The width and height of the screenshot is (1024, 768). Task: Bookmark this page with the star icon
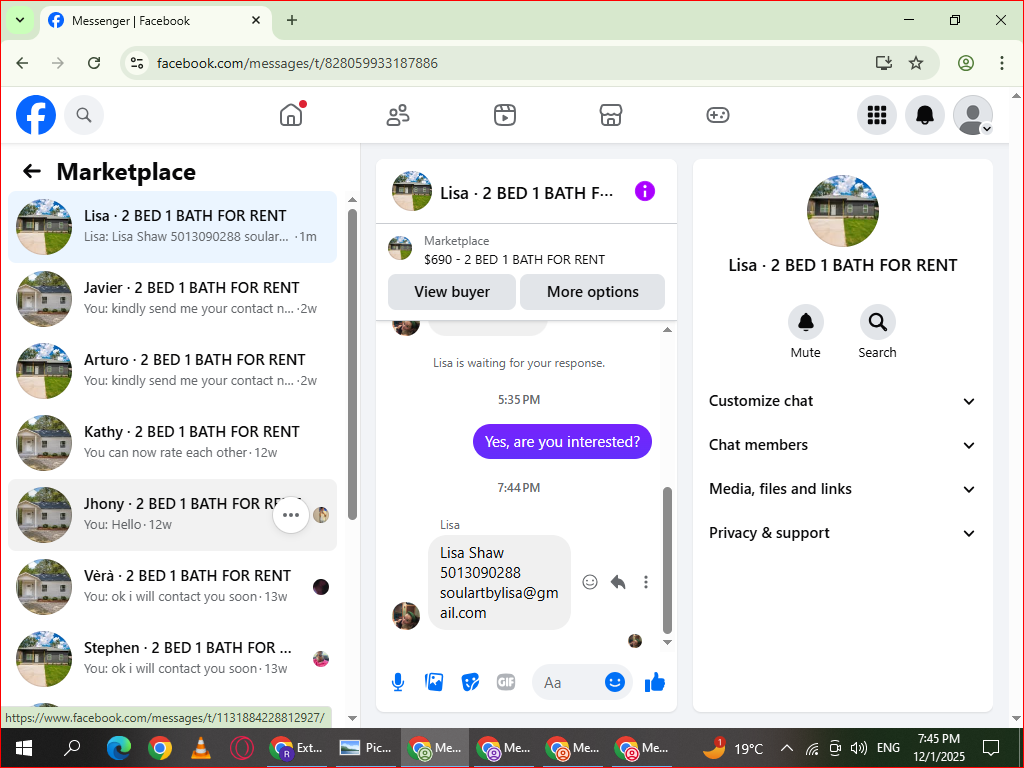coord(916,63)
